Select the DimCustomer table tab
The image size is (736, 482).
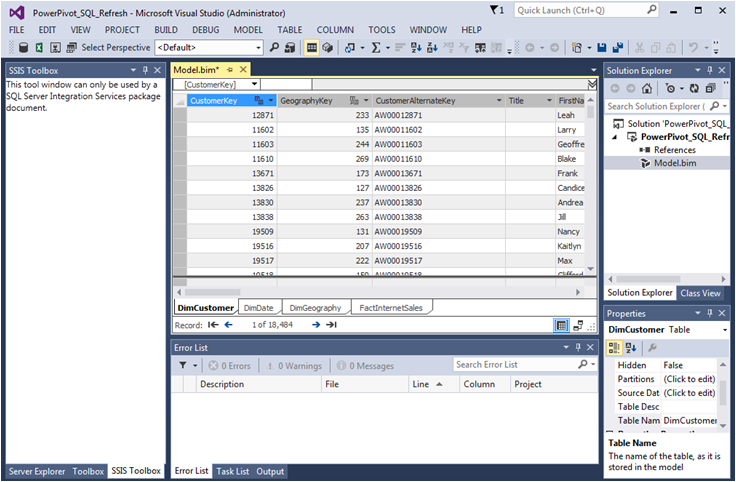tap(206, 308)
